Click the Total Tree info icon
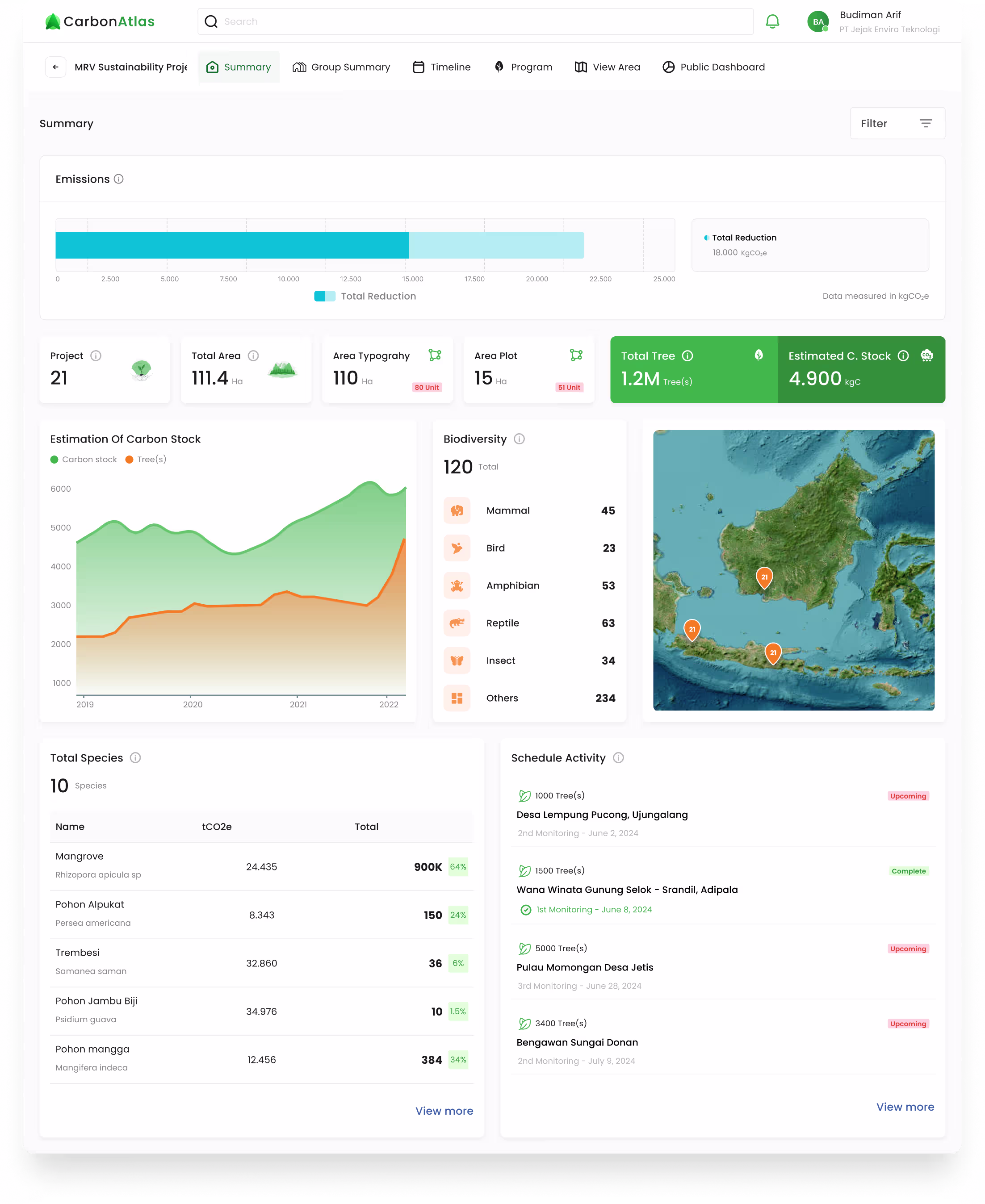This screenshot has width=985, height=1204. click(687, 355)
